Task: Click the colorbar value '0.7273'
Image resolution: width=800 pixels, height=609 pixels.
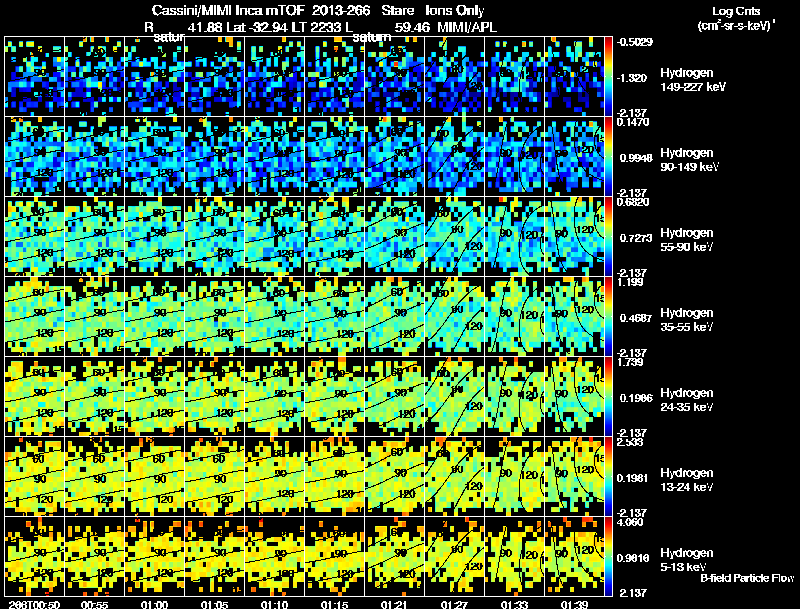Action: pos(636,238)
